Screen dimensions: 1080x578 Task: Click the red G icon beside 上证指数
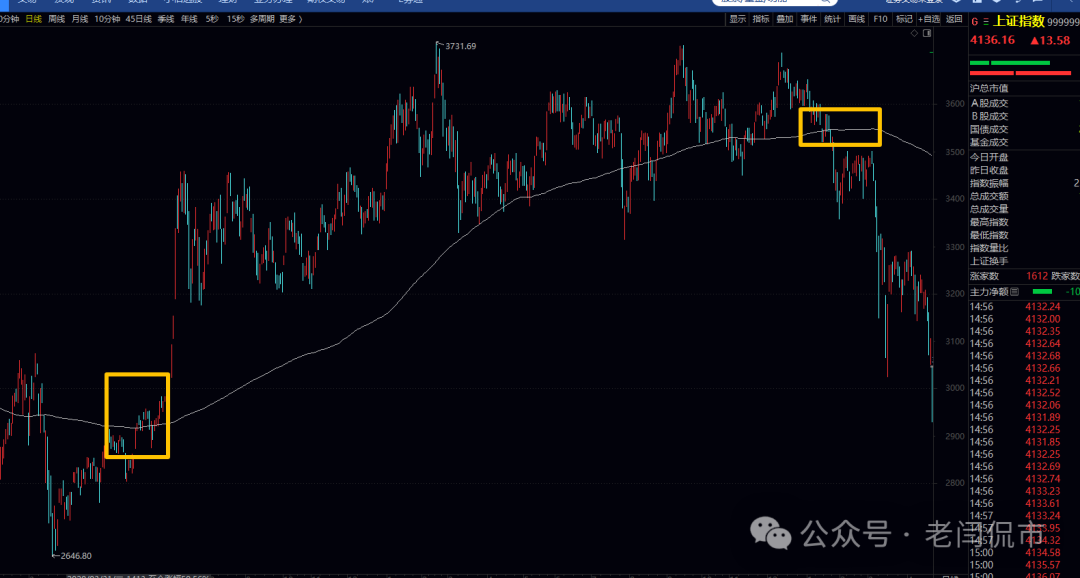click(x=974, y=21)
